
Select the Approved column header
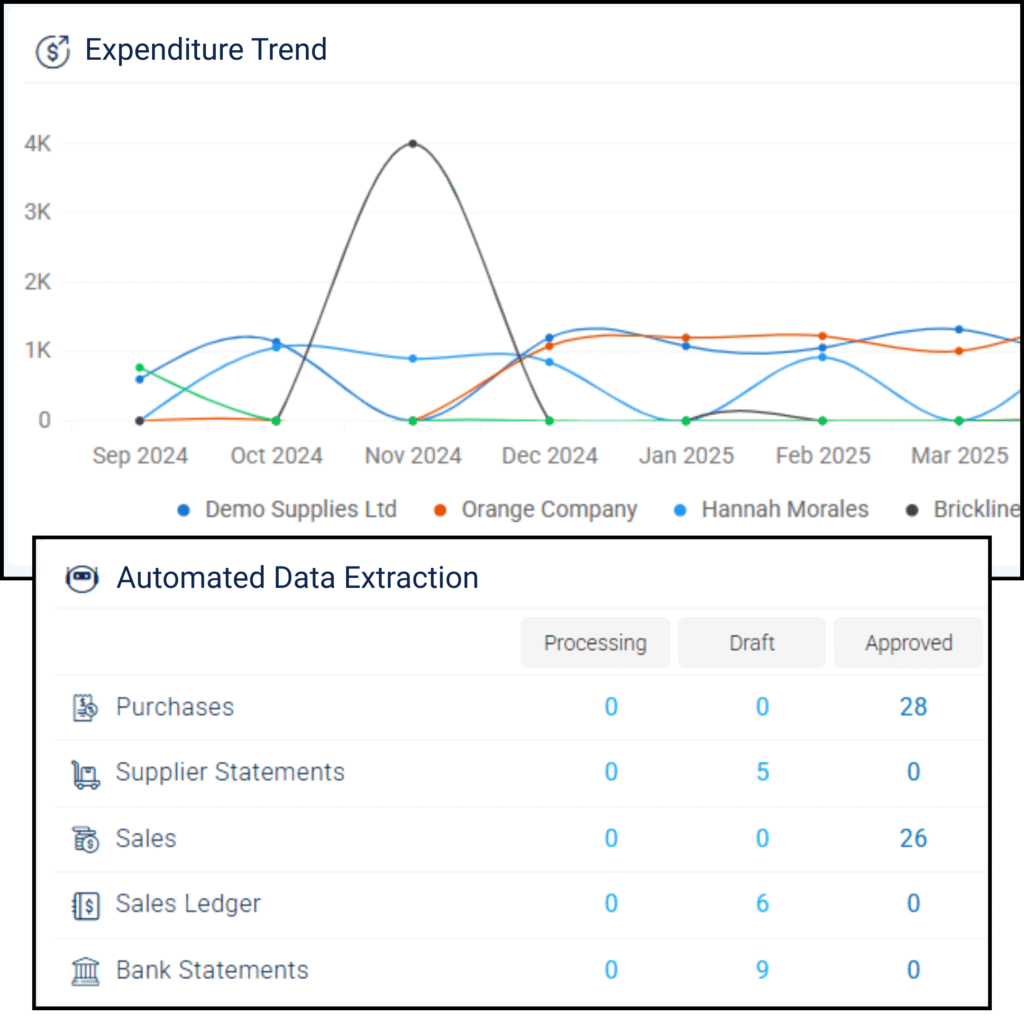[908, 643]
